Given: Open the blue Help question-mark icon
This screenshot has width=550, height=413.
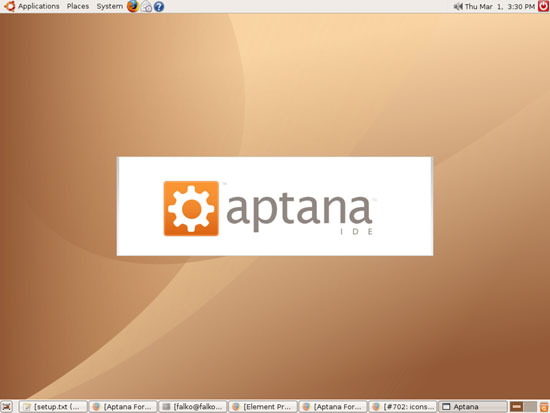Looking at the screenshot, I should pyautogui.click(x=159, y=7).
